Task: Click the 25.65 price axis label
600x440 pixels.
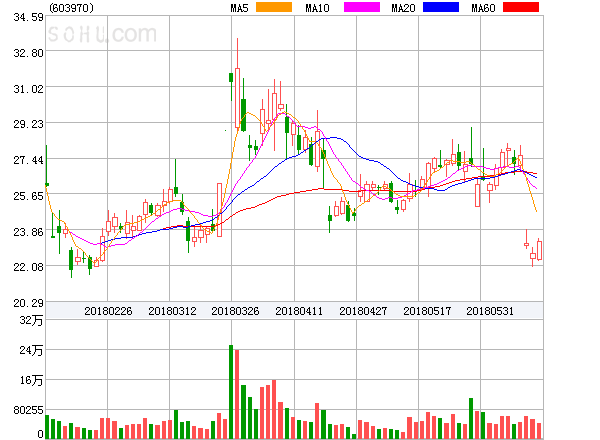Action: point(28,196)
